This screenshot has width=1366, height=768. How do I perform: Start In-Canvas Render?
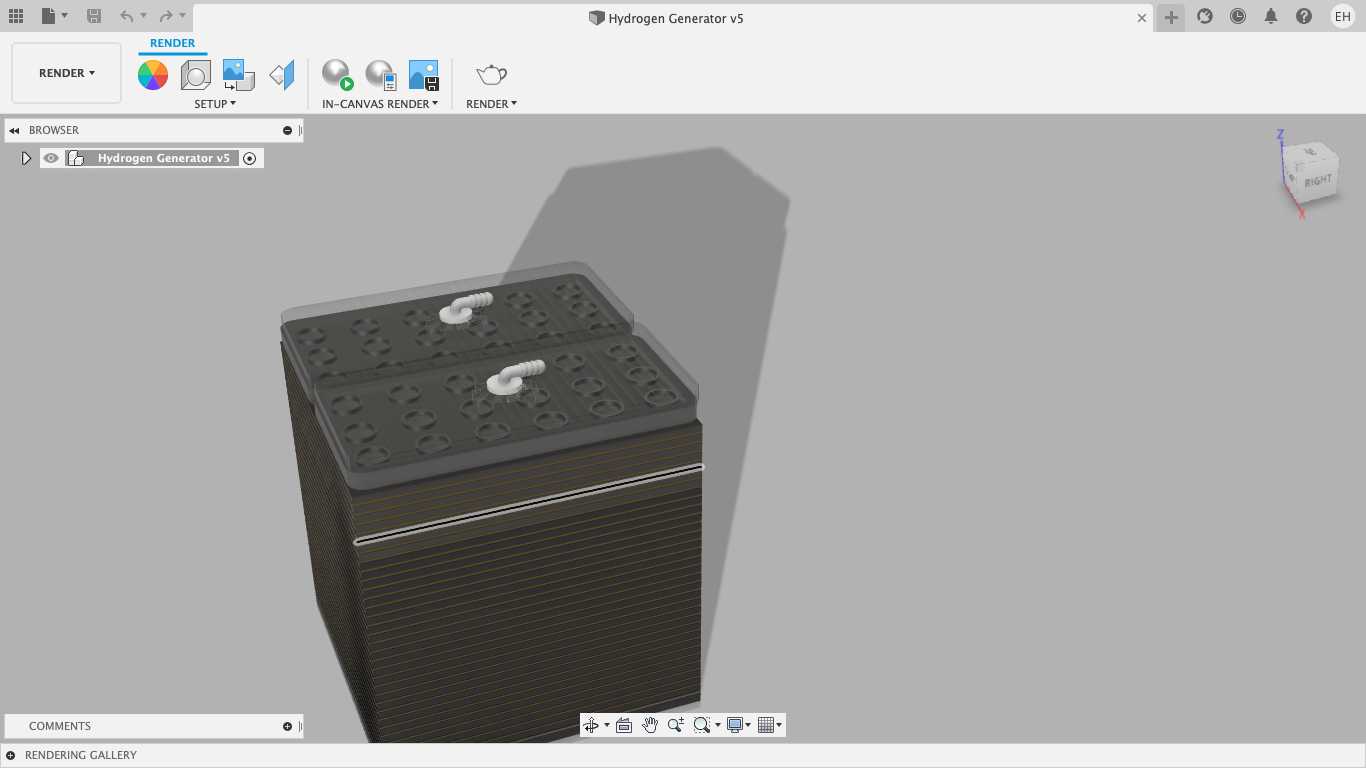point(337,75)
